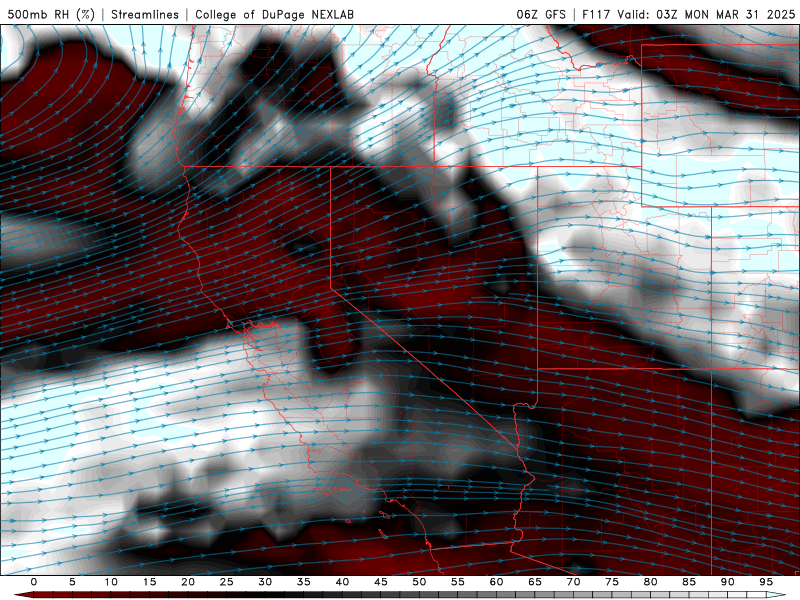The width and height of the screenshot is (800, 600).
Task: Click the '30' value on the RH scale
Action: click(265, 582)
